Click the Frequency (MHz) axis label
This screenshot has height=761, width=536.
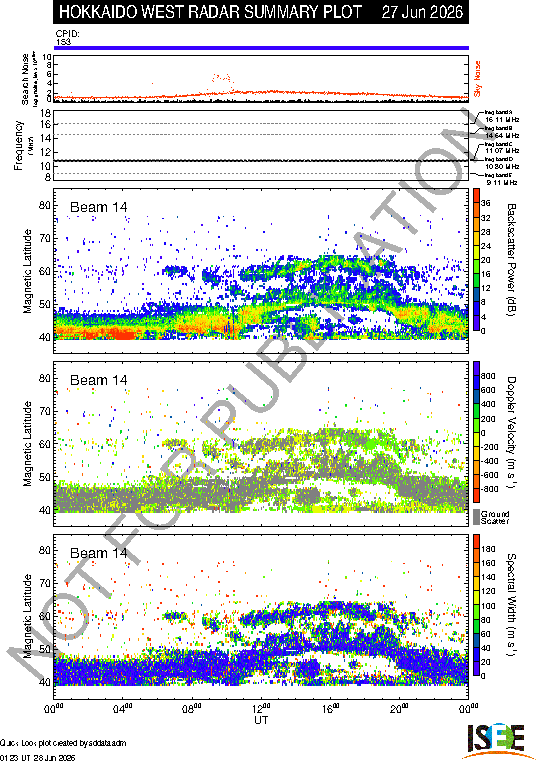[19, 145]
